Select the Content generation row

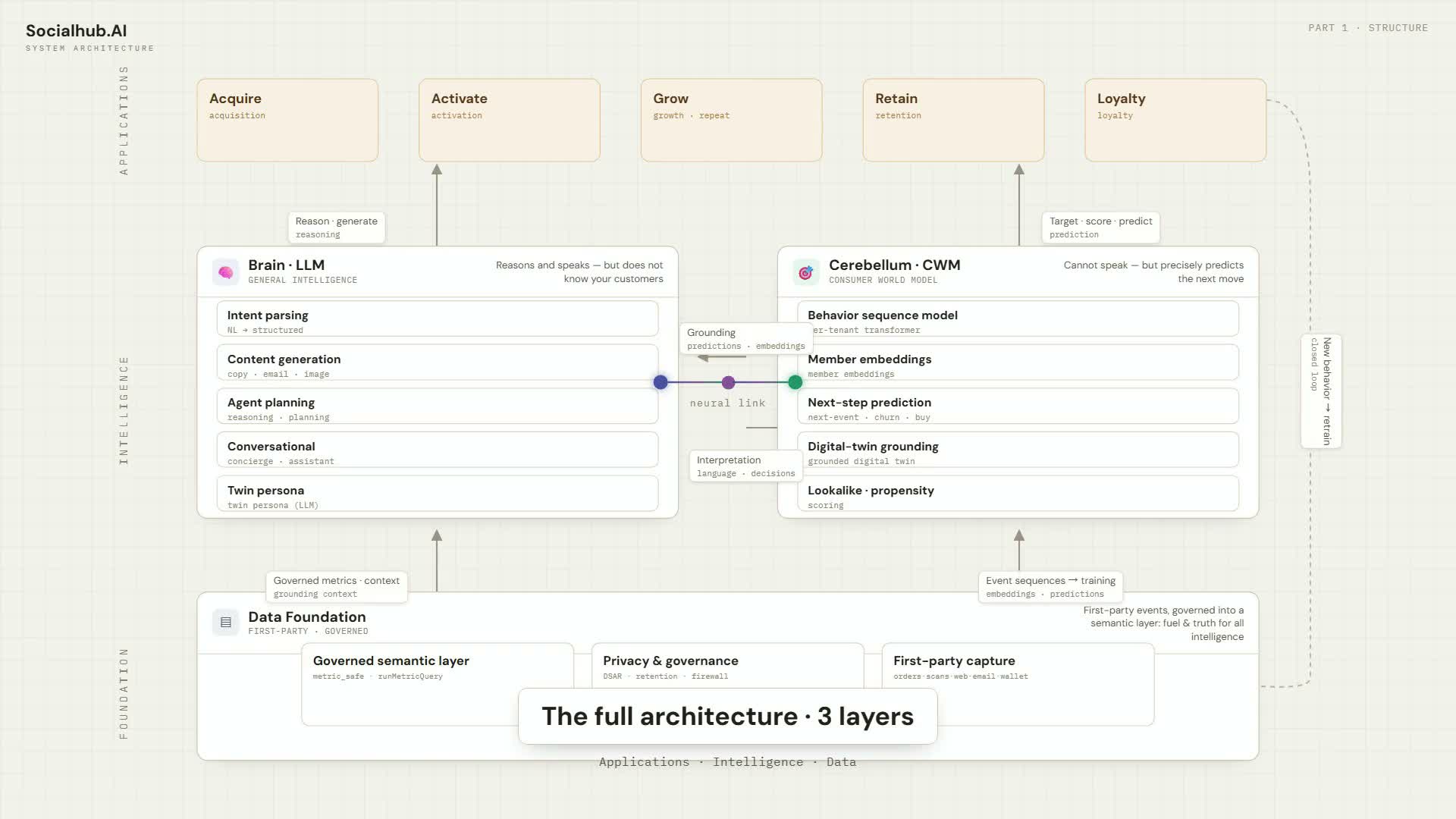click(x=438, y=362)
